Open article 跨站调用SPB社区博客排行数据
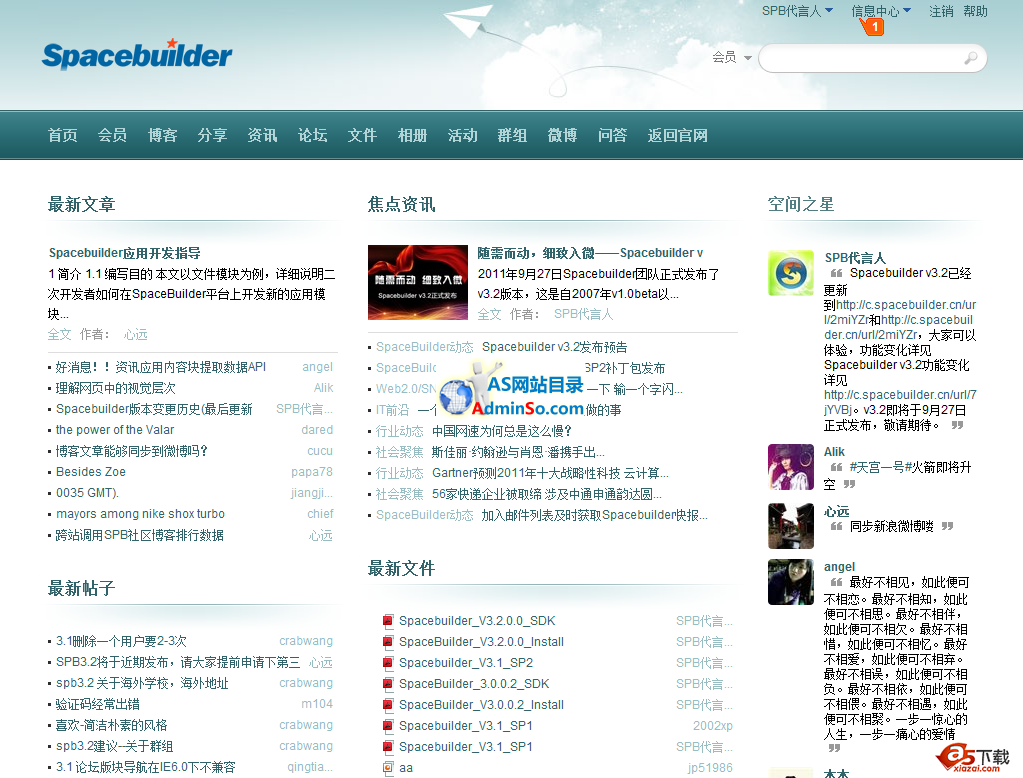 coord(140,535)
